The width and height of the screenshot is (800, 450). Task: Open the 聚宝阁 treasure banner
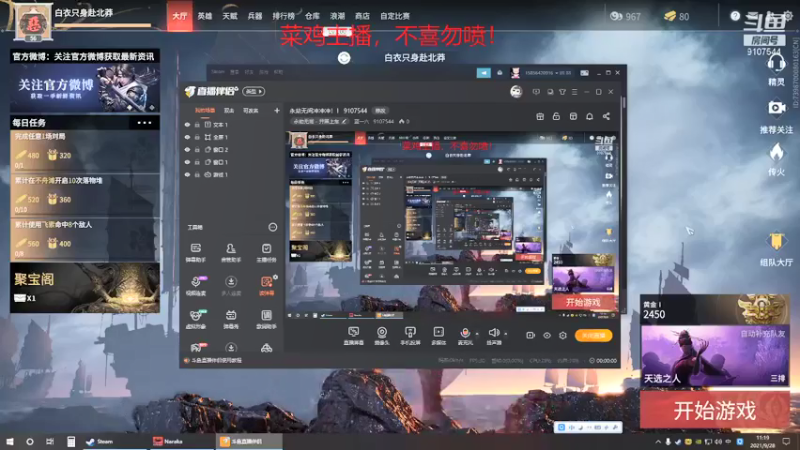85,288
